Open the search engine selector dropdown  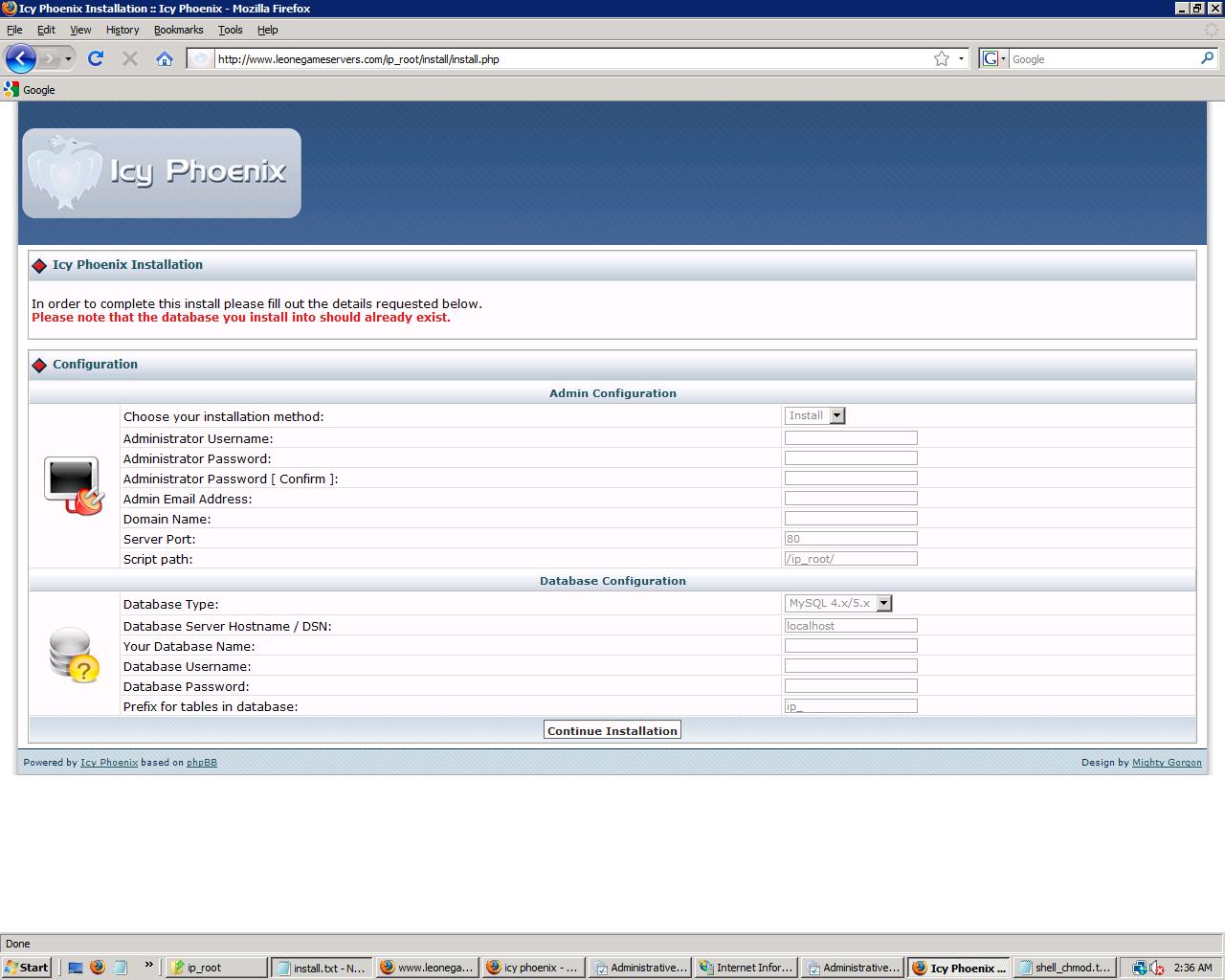tap(994, 58)
